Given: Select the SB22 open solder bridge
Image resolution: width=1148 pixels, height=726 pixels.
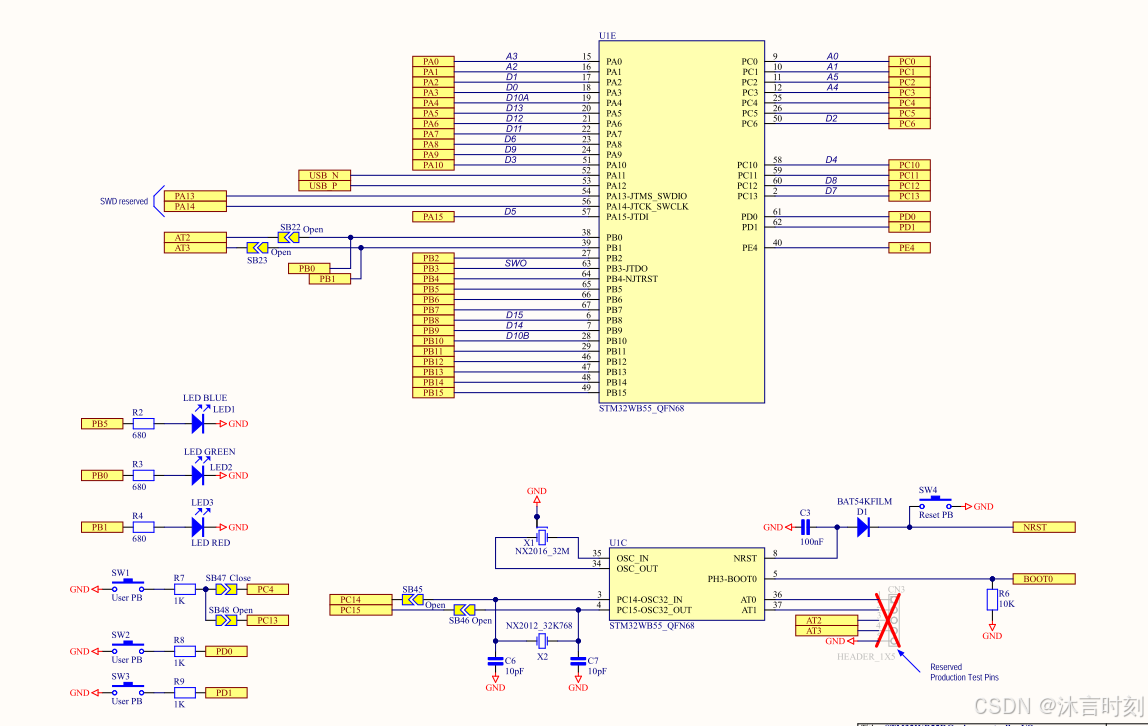Looking at the screenshot, I should click(x=288, y=237).
